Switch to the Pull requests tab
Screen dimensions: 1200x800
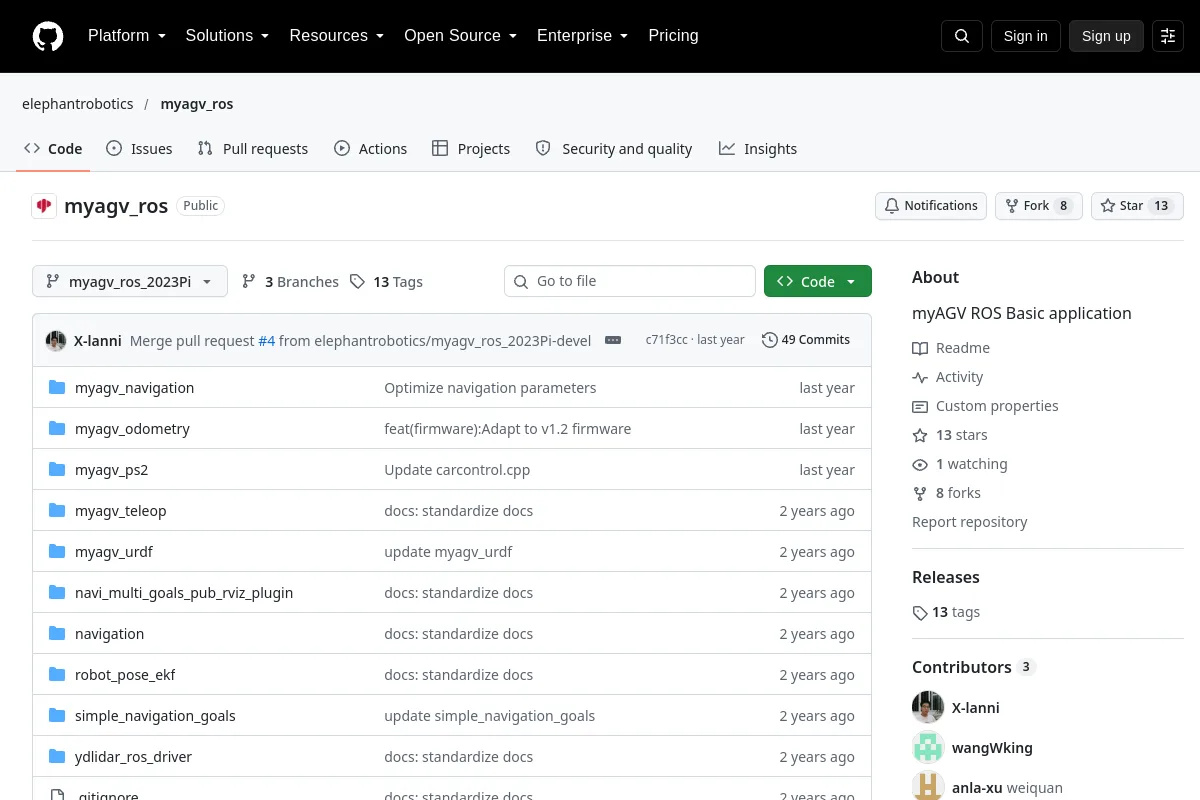coord(253,148)
